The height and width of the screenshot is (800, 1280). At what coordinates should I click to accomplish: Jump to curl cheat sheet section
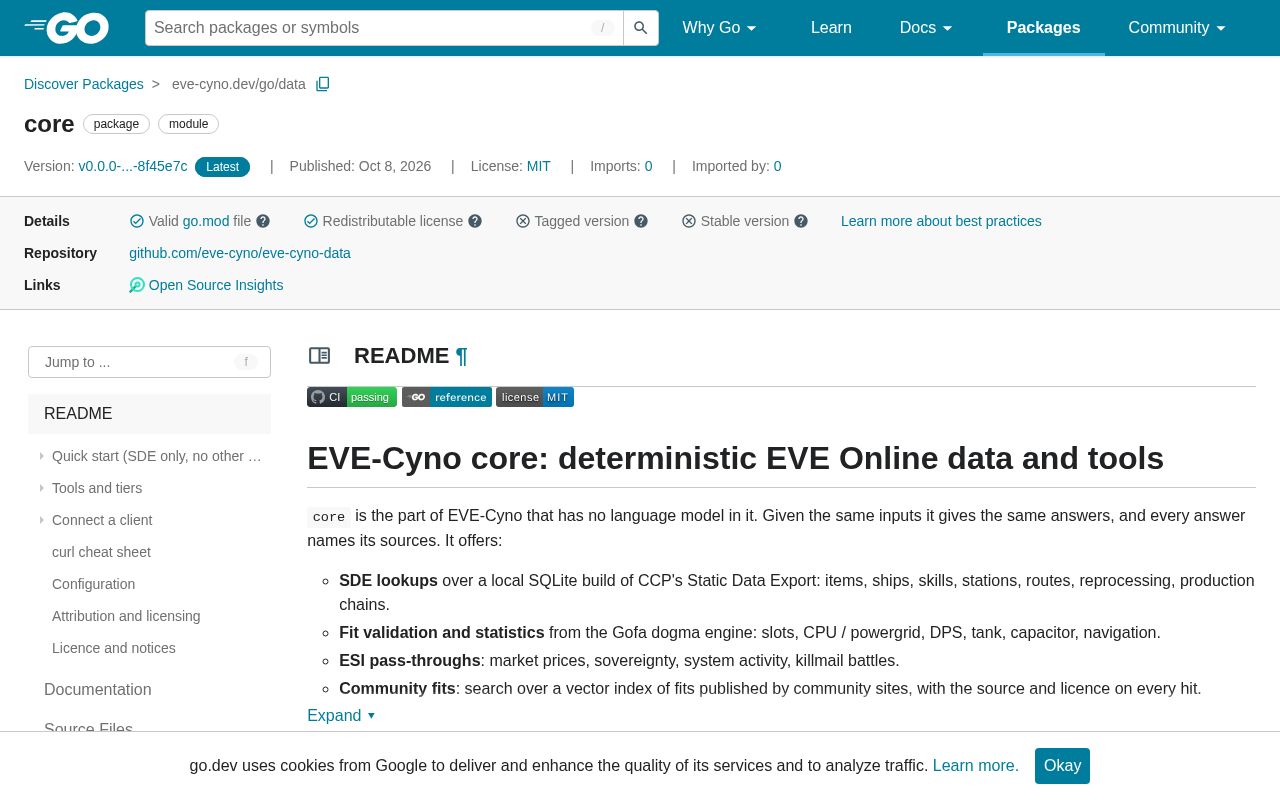pos(101,552)
